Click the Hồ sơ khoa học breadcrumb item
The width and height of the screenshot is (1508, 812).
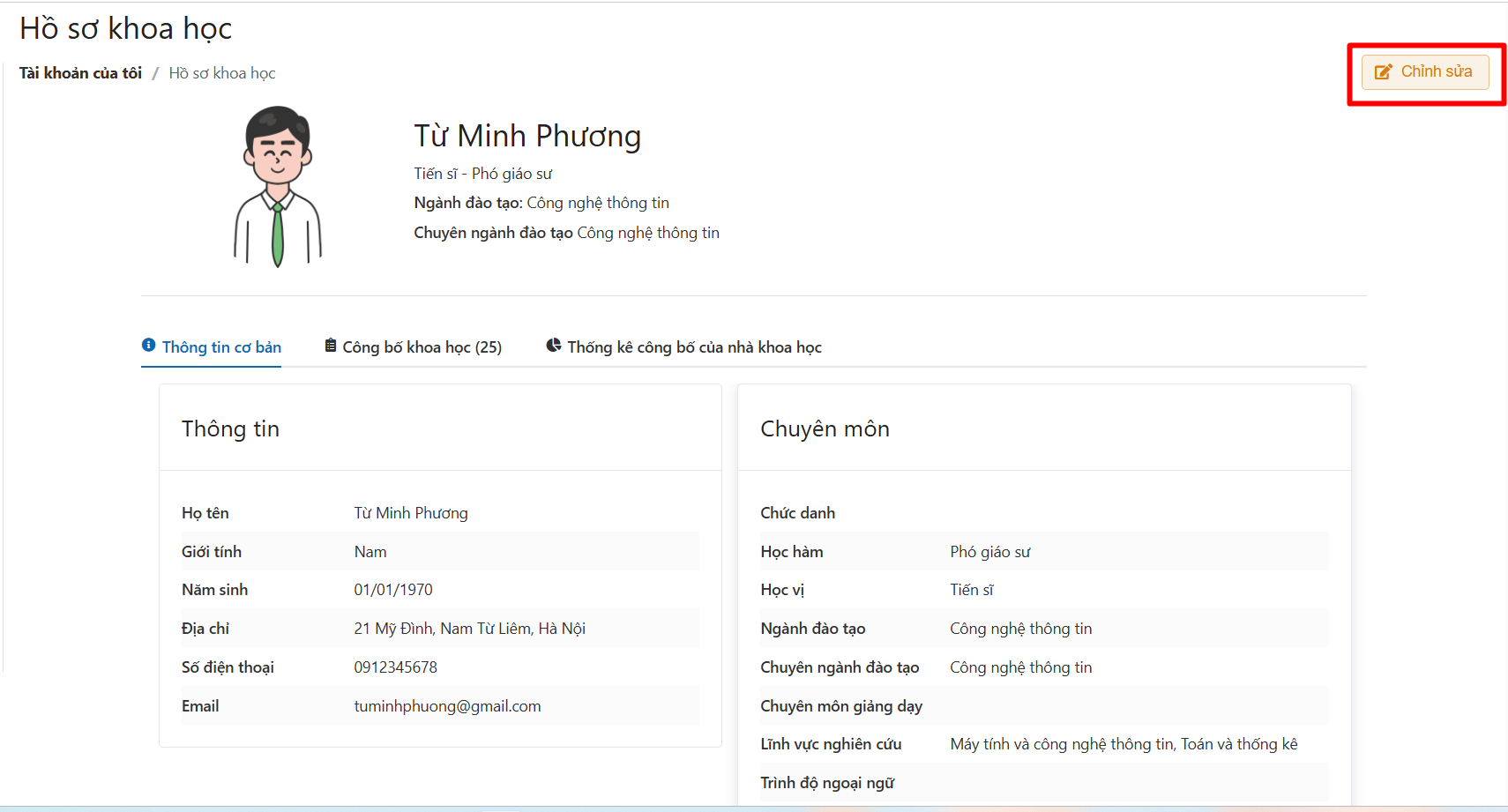222,73
